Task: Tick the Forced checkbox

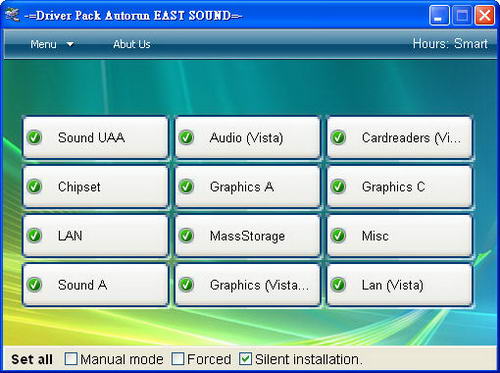Action: pyautogui.click(x=177, y=359)
